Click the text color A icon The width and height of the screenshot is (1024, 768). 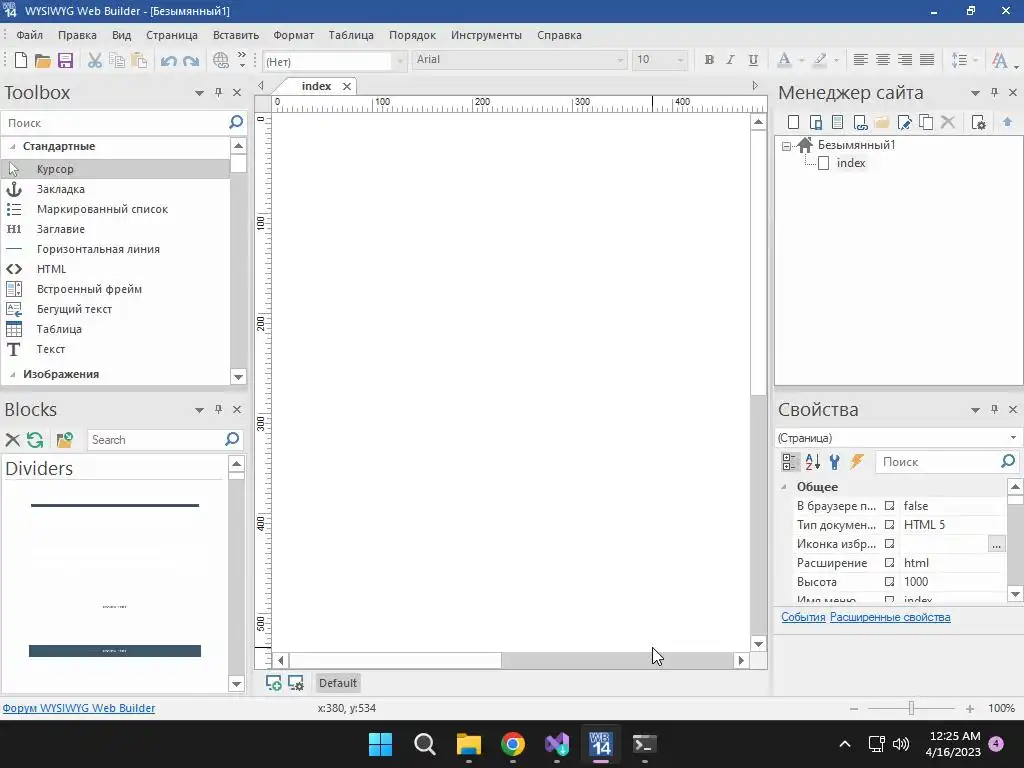[784, 60]
